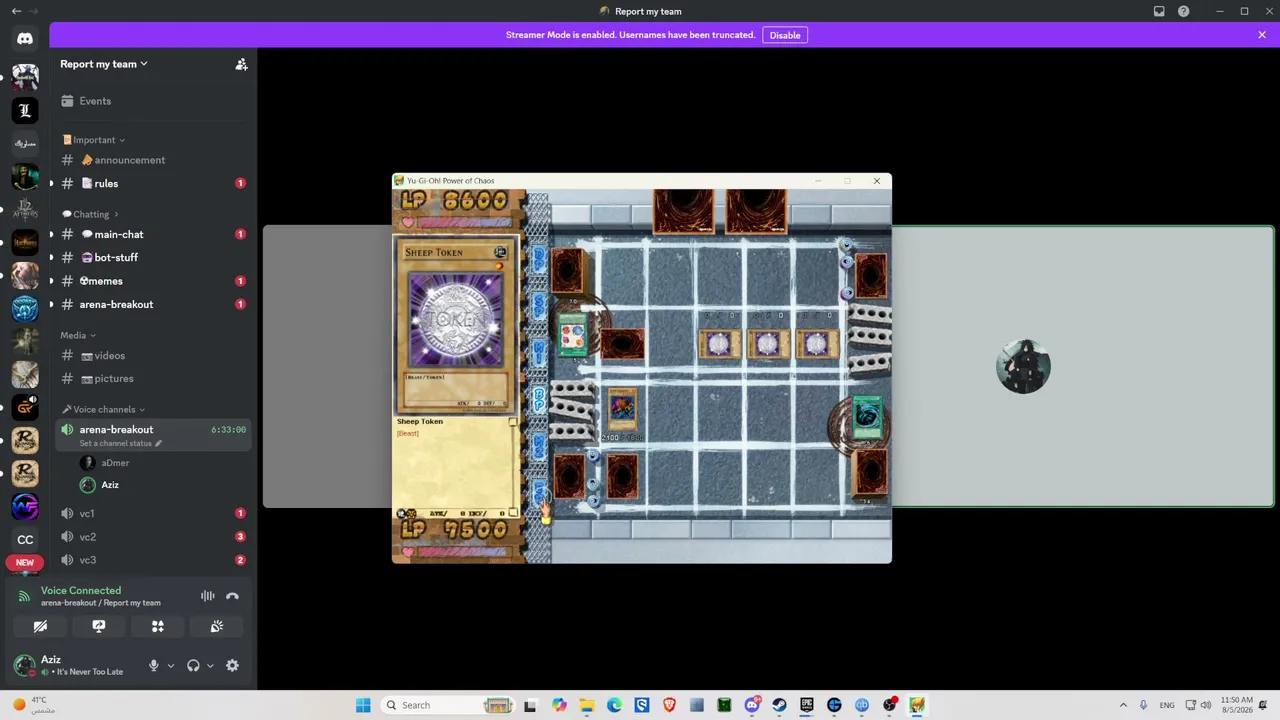Select the middle Sheep Token on the field
The height and width of the screenshot is (720, 1280).
point(767,344)
